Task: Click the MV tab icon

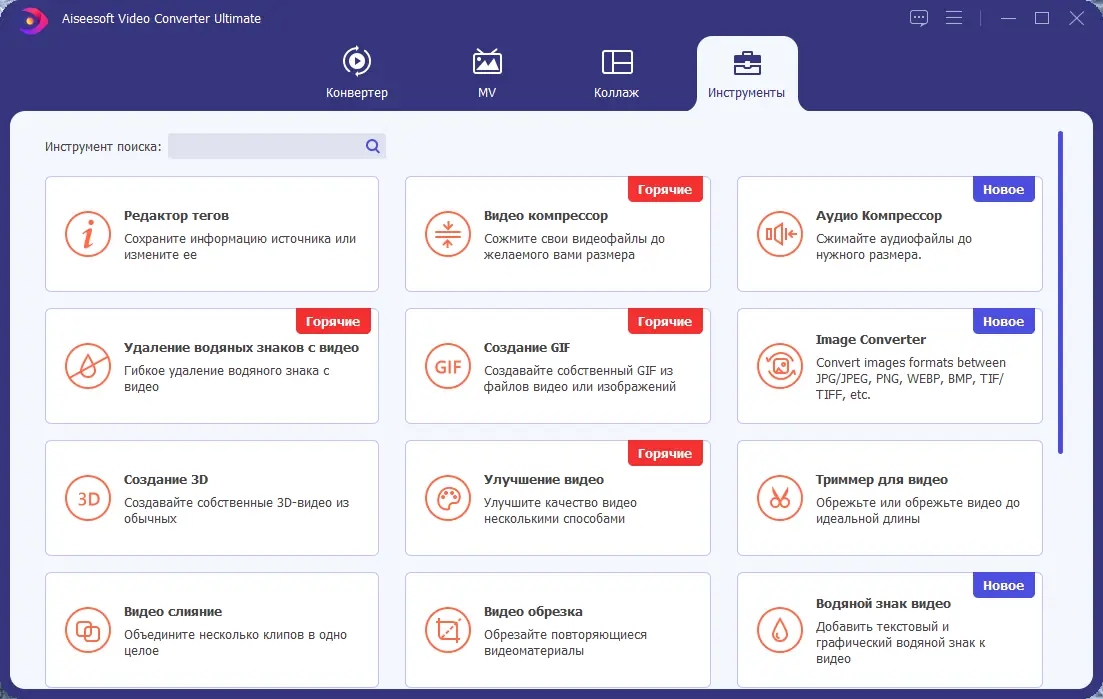Action: coord(487,62)
